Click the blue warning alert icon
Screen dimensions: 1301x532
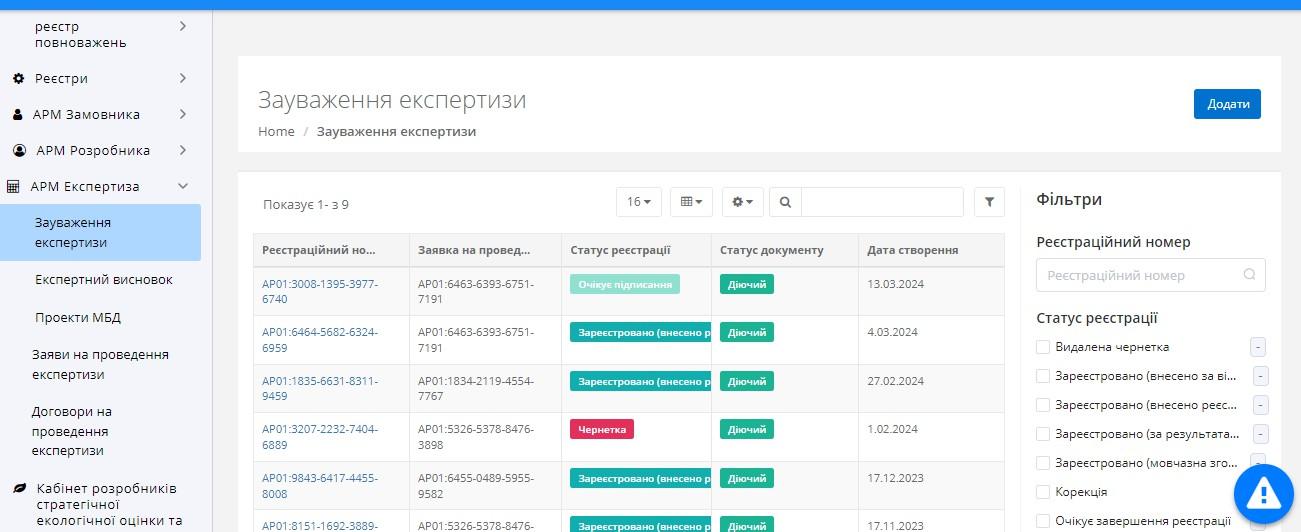click(1264, 492)
